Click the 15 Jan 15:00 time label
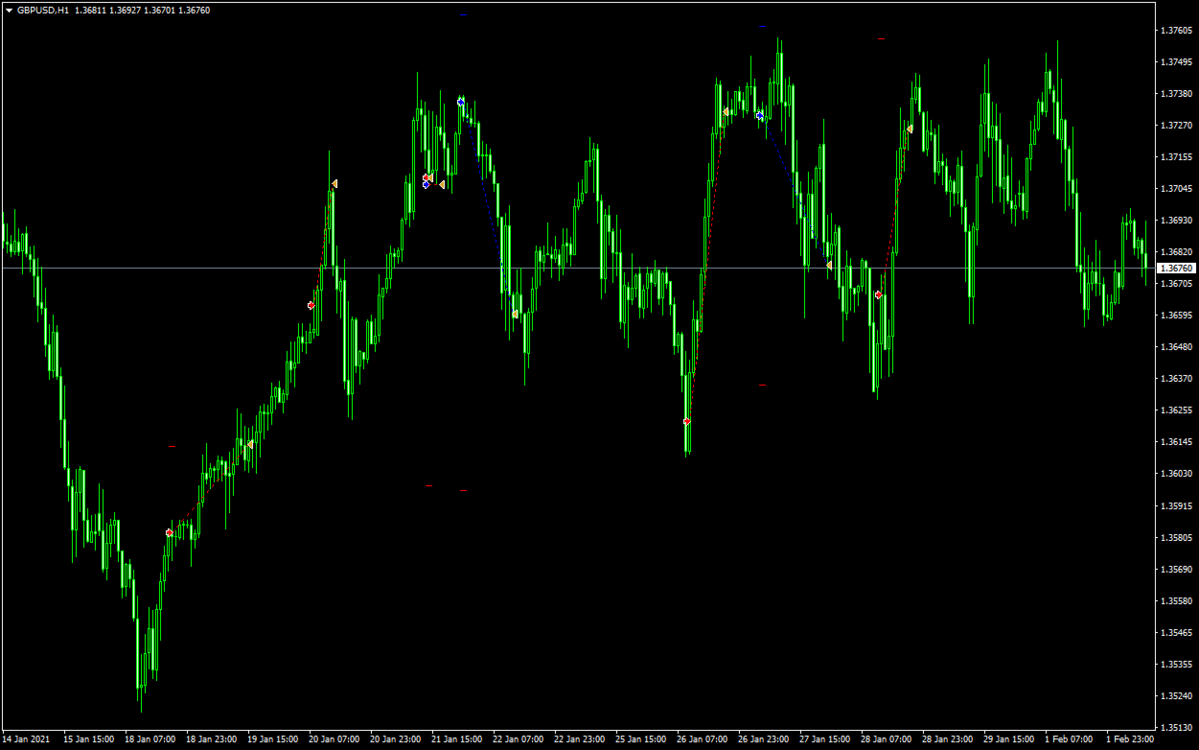 pyautogui.click(x=89, y=739)
